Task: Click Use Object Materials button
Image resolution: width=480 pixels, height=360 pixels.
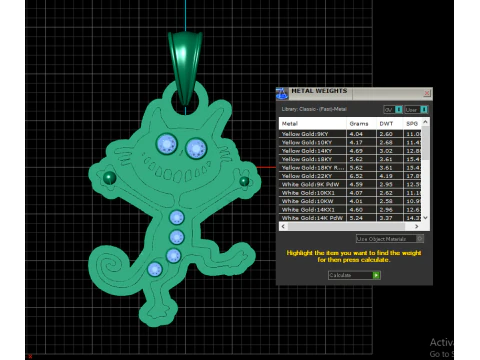Action: click(390, 239)
